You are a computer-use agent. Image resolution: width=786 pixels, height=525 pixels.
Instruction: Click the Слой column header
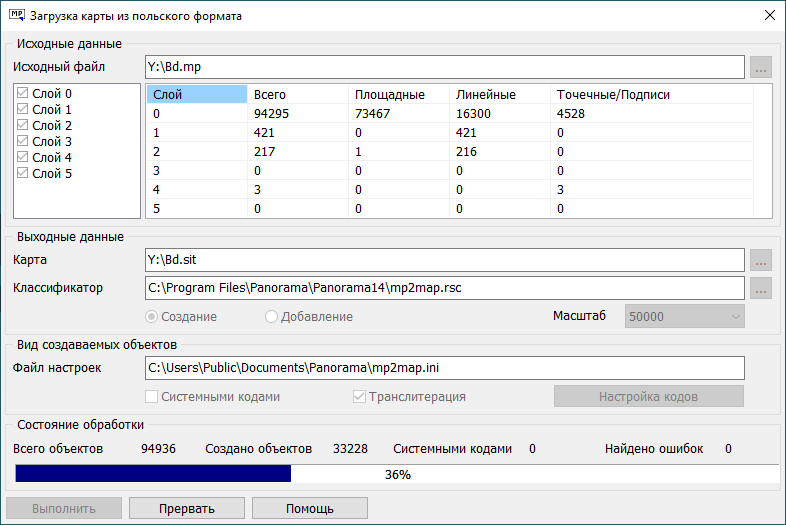[x=196, y=95]
